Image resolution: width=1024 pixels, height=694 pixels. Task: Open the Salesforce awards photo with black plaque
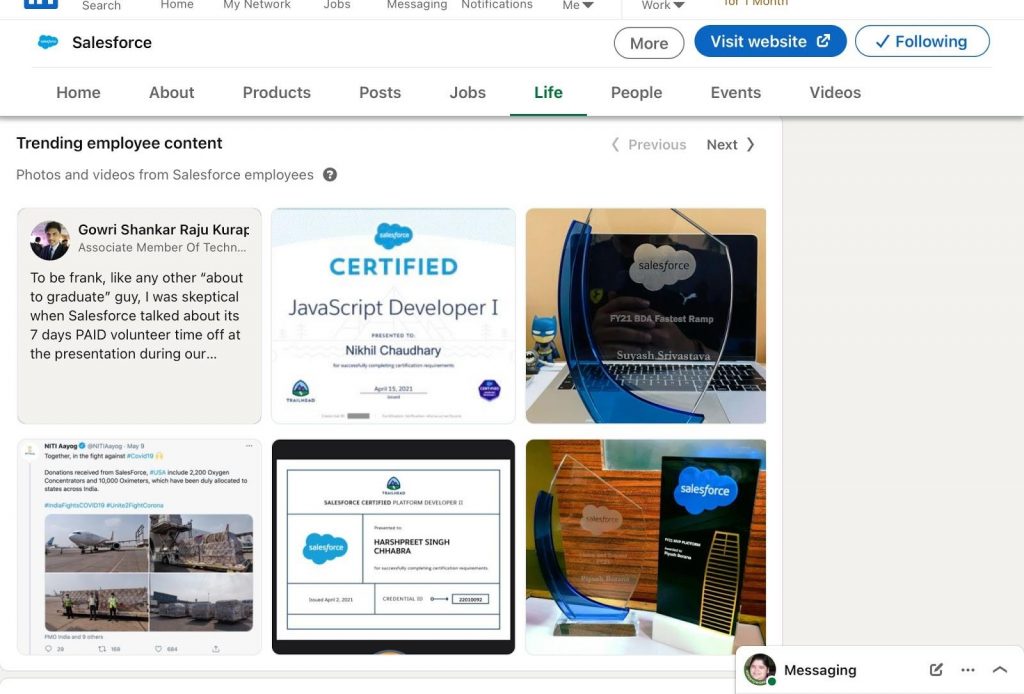point(646,547)
